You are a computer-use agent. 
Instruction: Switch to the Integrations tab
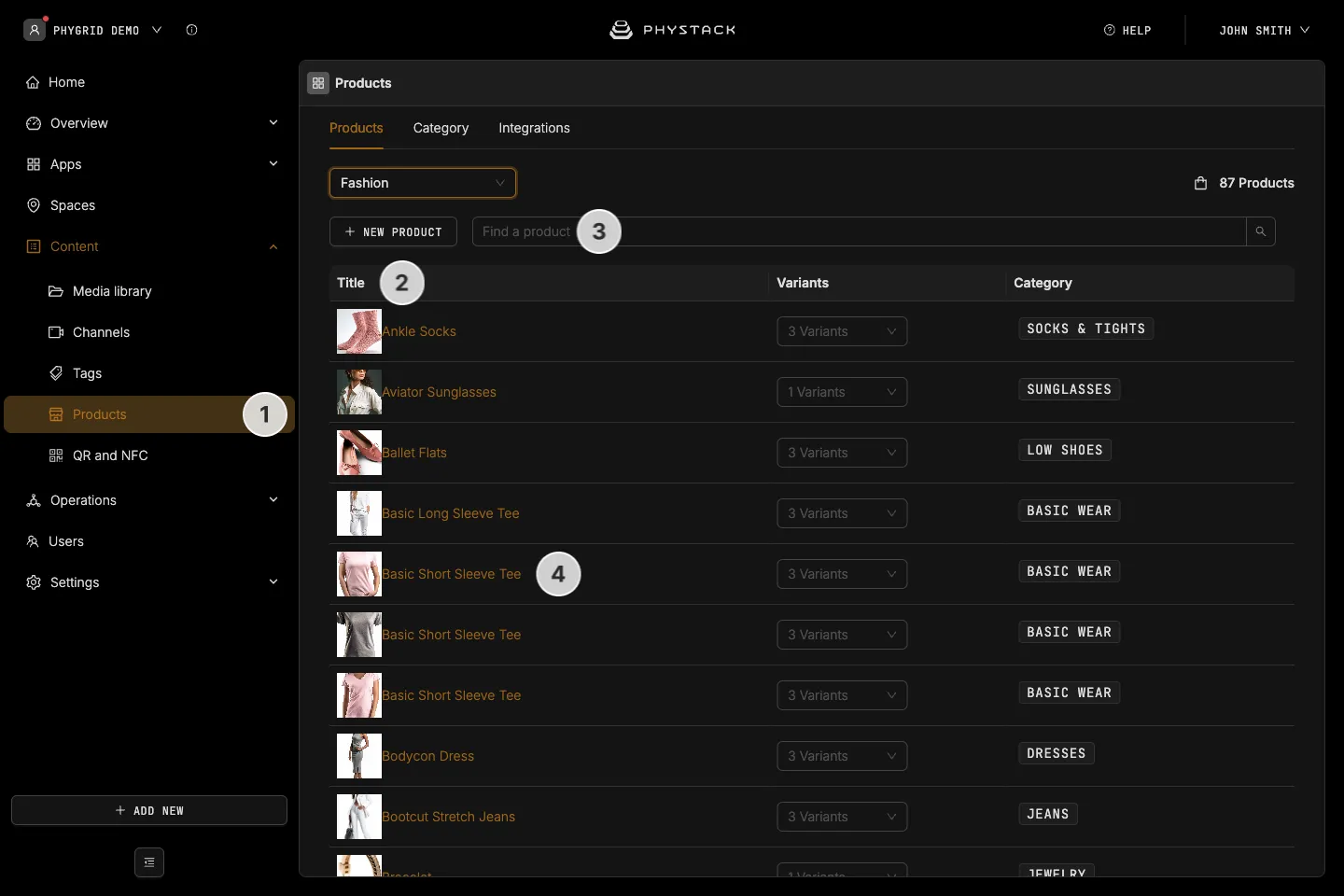[x=534, y=128]
